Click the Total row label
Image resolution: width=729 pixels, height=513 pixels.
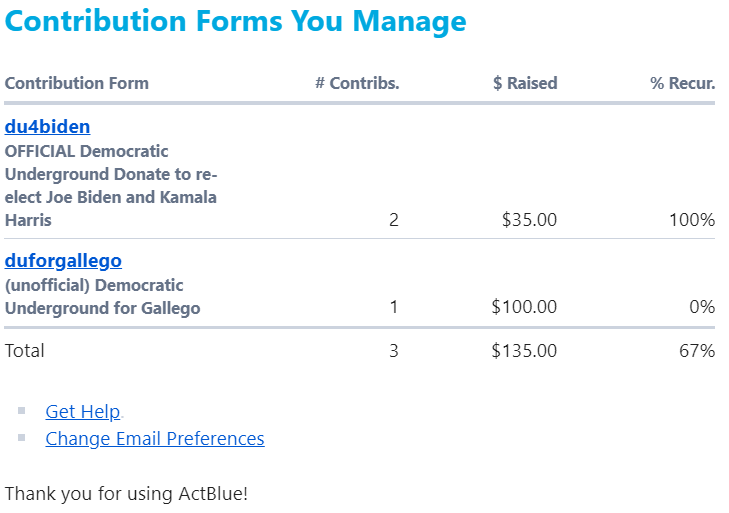point(25,350)
